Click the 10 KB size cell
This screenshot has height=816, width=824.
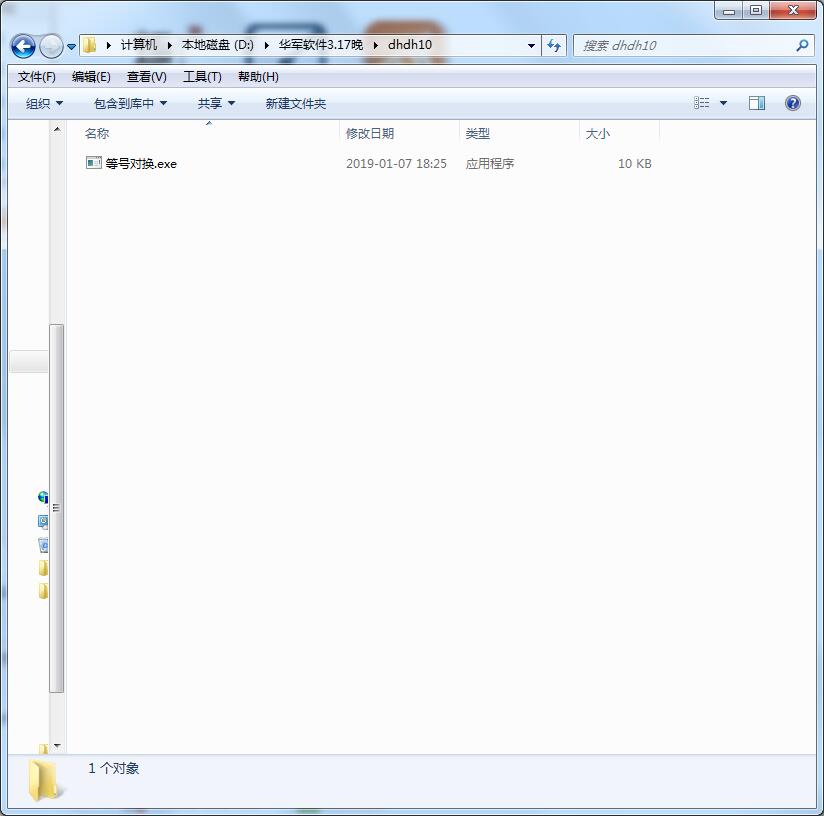click(635, 163)
